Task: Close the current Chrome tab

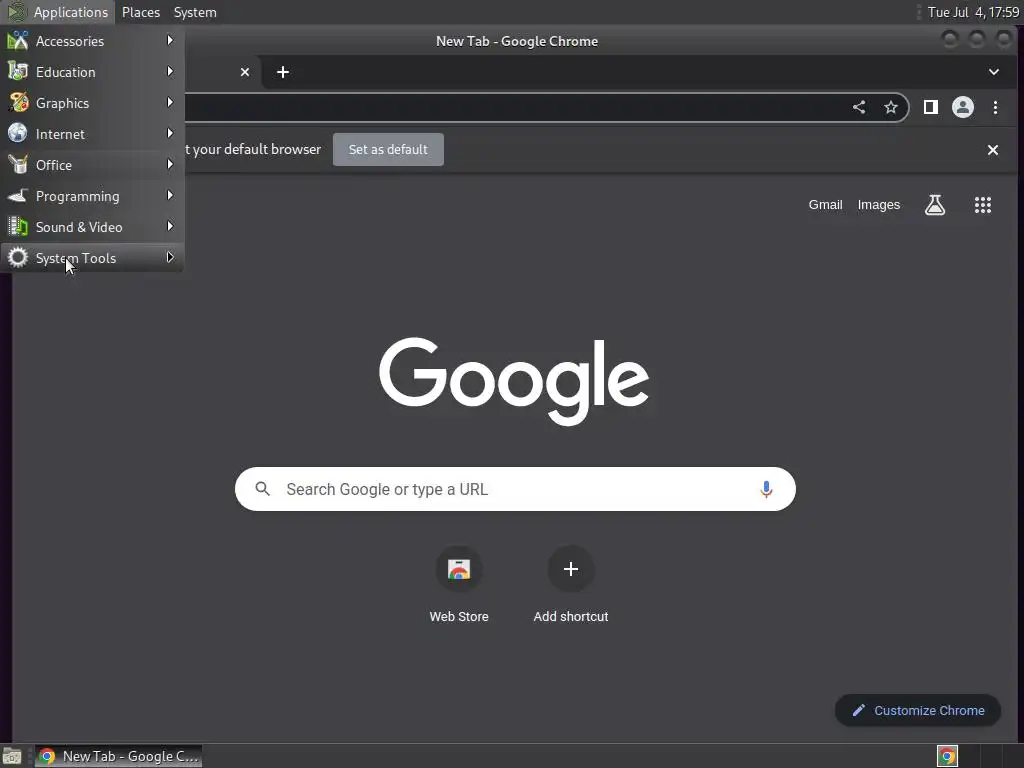Action: [245, 72]
